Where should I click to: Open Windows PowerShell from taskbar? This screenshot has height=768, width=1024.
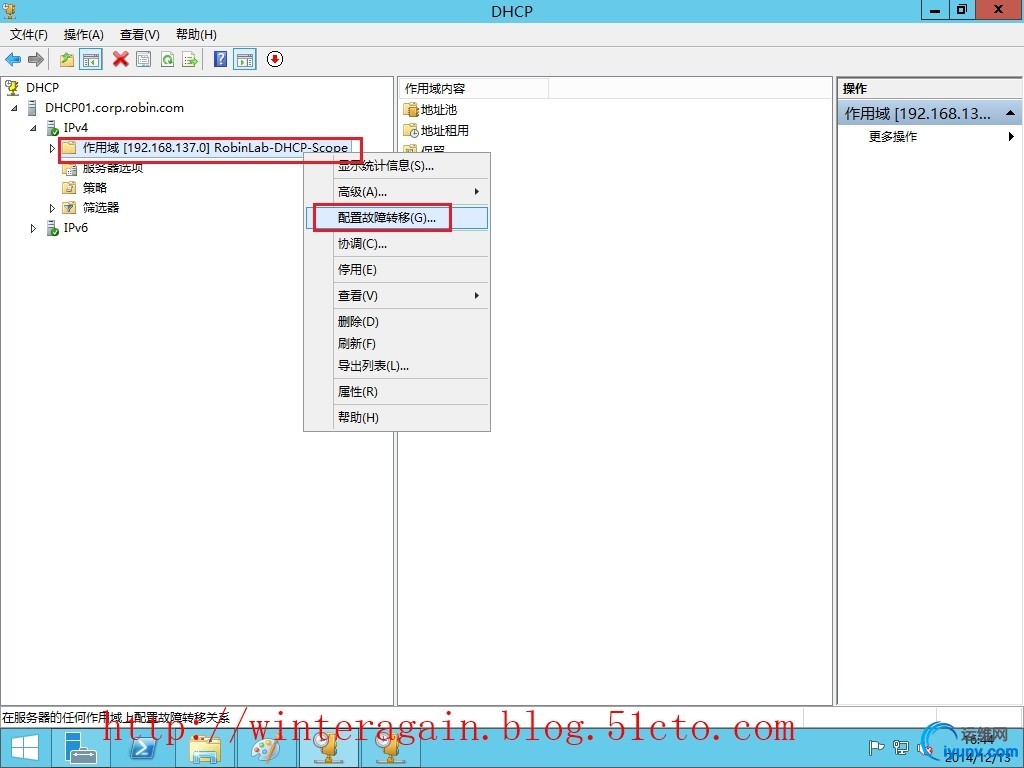coord(143,748)
